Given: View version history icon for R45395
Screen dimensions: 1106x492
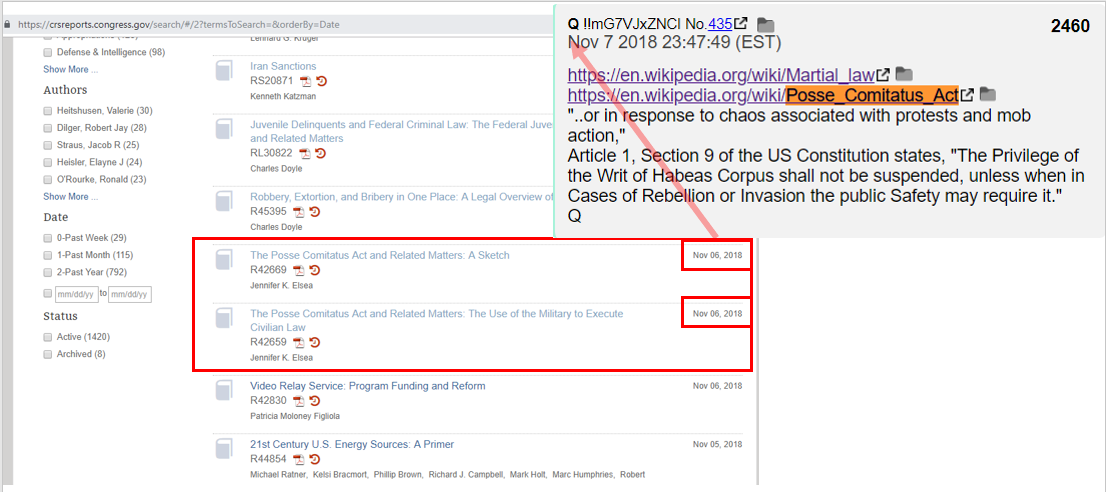Looking at the screenshot, I should pos(315,212).
